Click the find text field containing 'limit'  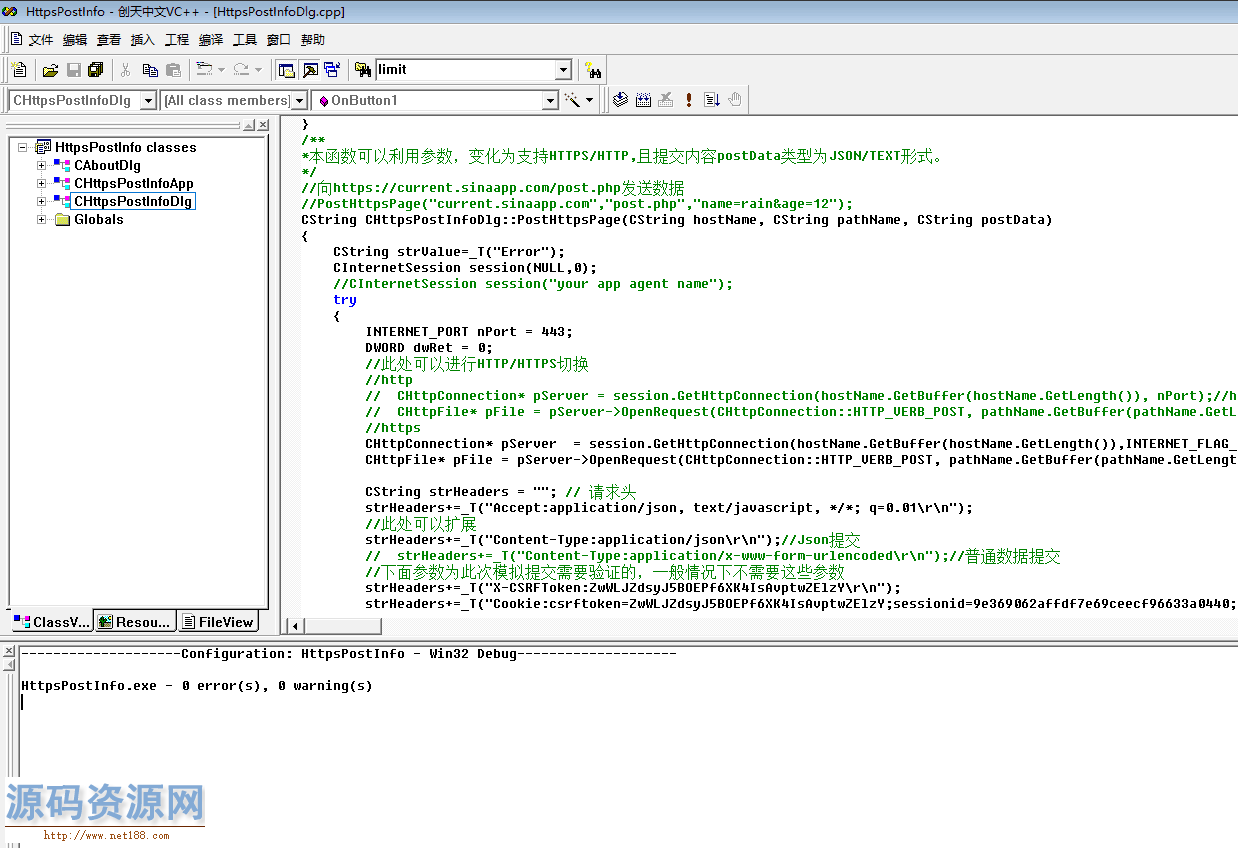point(464,70)
